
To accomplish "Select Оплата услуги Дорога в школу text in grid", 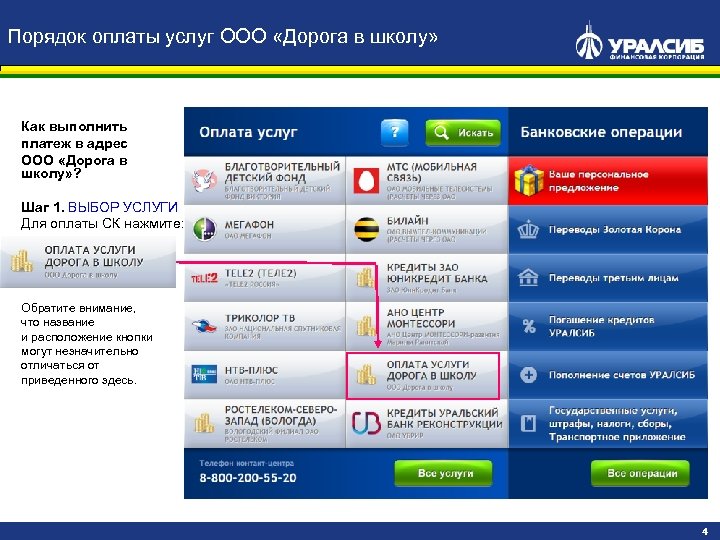I will [432, 370].
